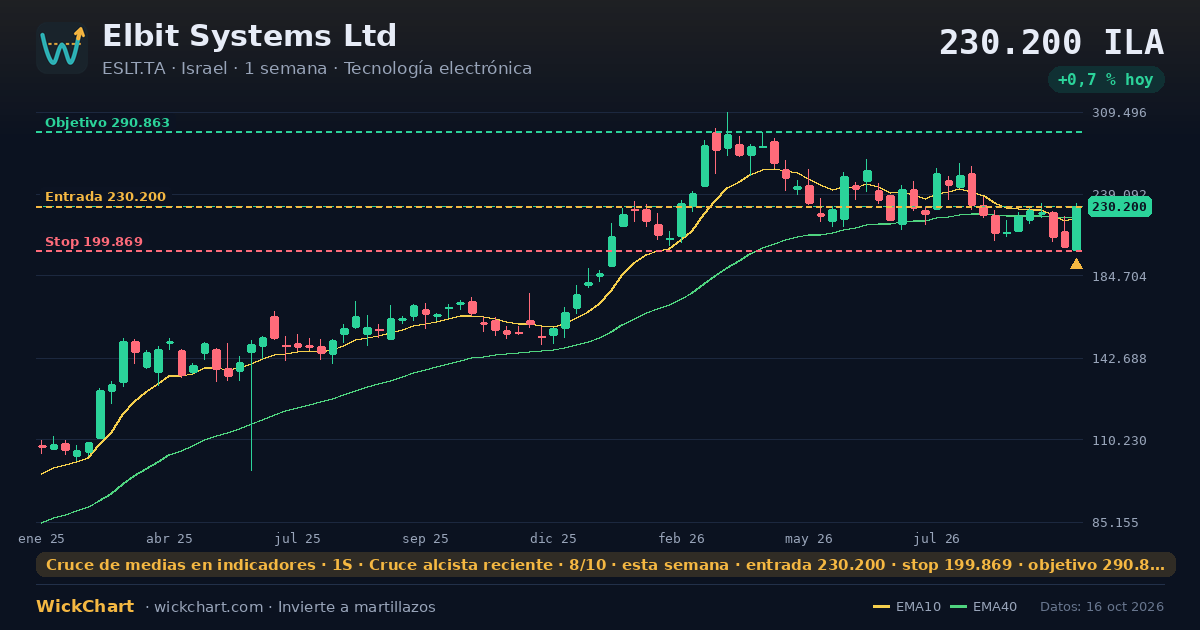Click the Objetivo 290.863 label
The image size is (1200, 630).
pyautogui.click(x=107, y=123)
